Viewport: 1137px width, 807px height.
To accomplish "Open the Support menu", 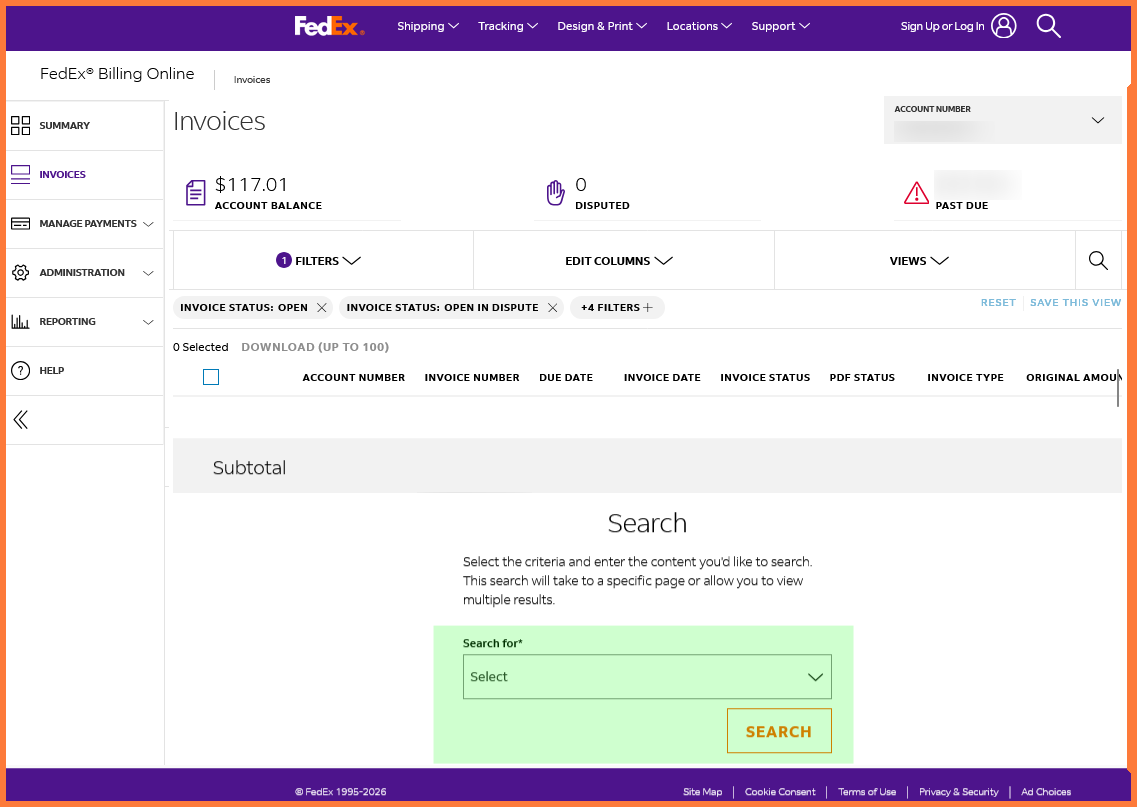I will pyautogui.click(x=780, y=26).
